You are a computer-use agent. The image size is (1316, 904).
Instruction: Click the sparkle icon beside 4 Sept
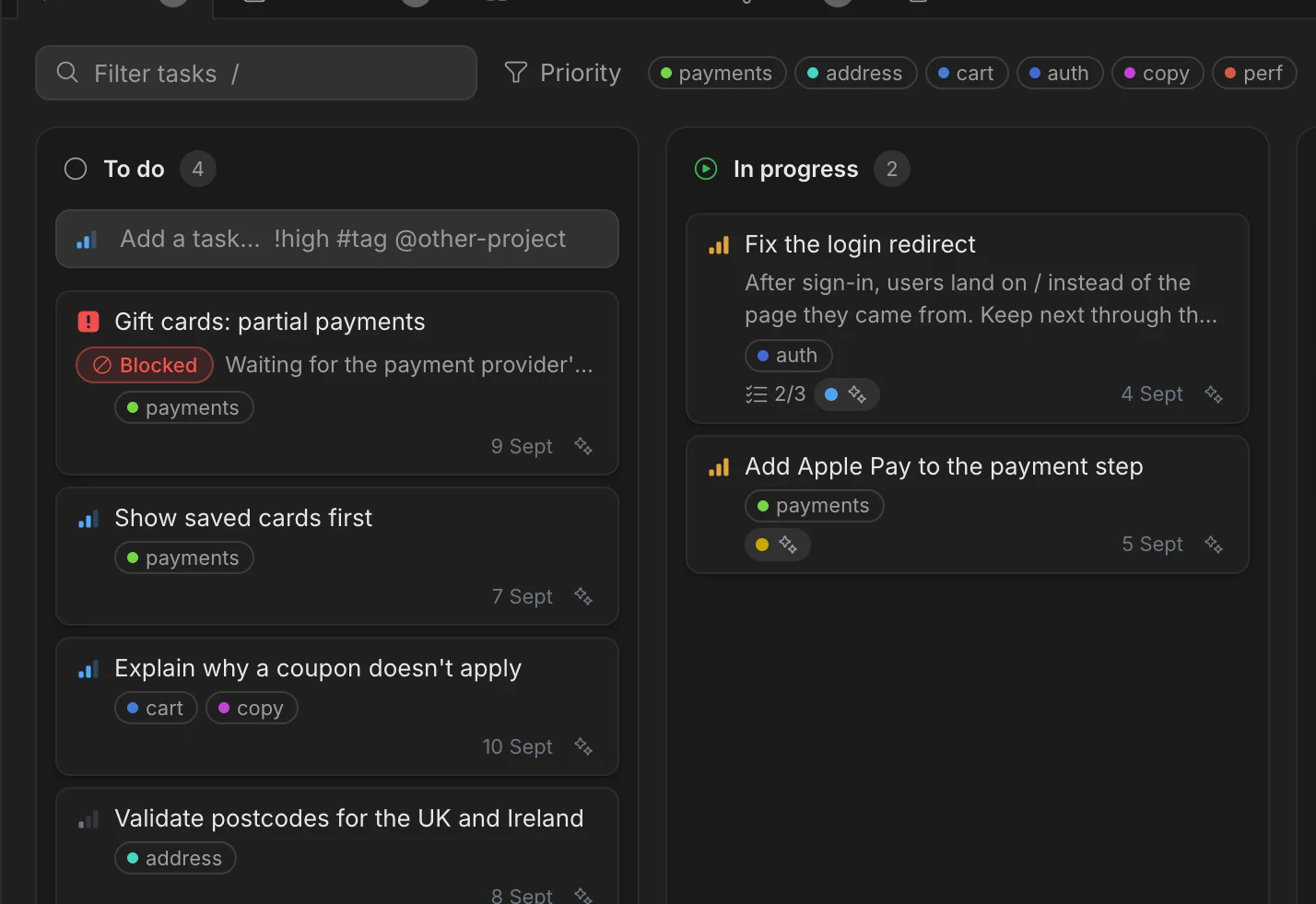pos(1214,394)
